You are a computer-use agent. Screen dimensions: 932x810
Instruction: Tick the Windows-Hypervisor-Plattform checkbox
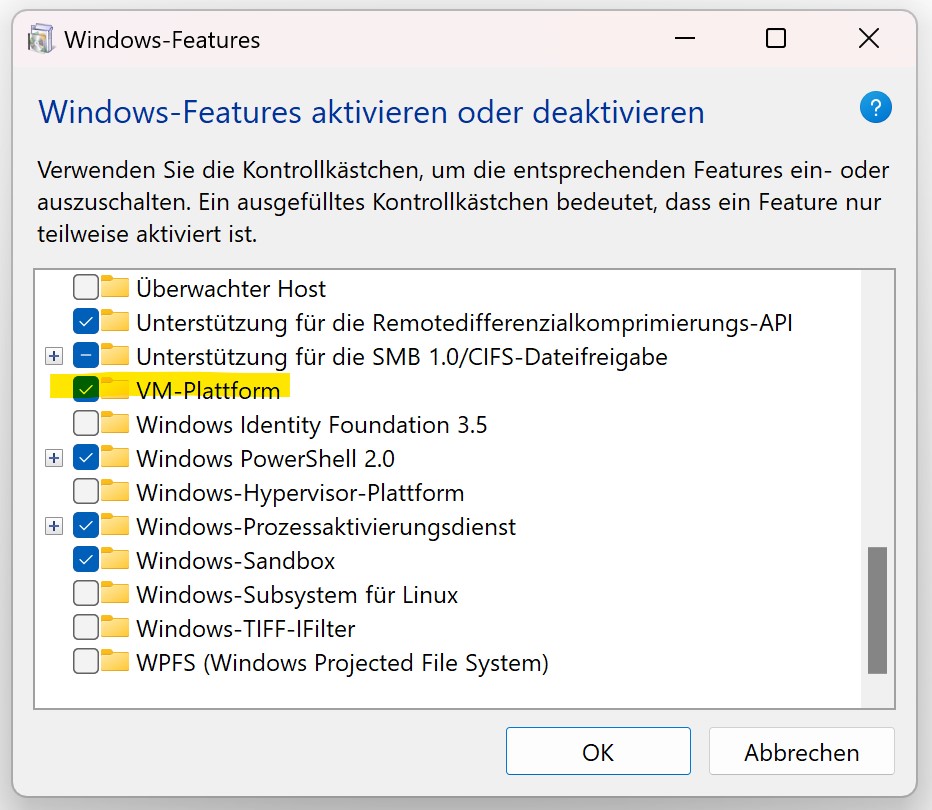(86, 492)
